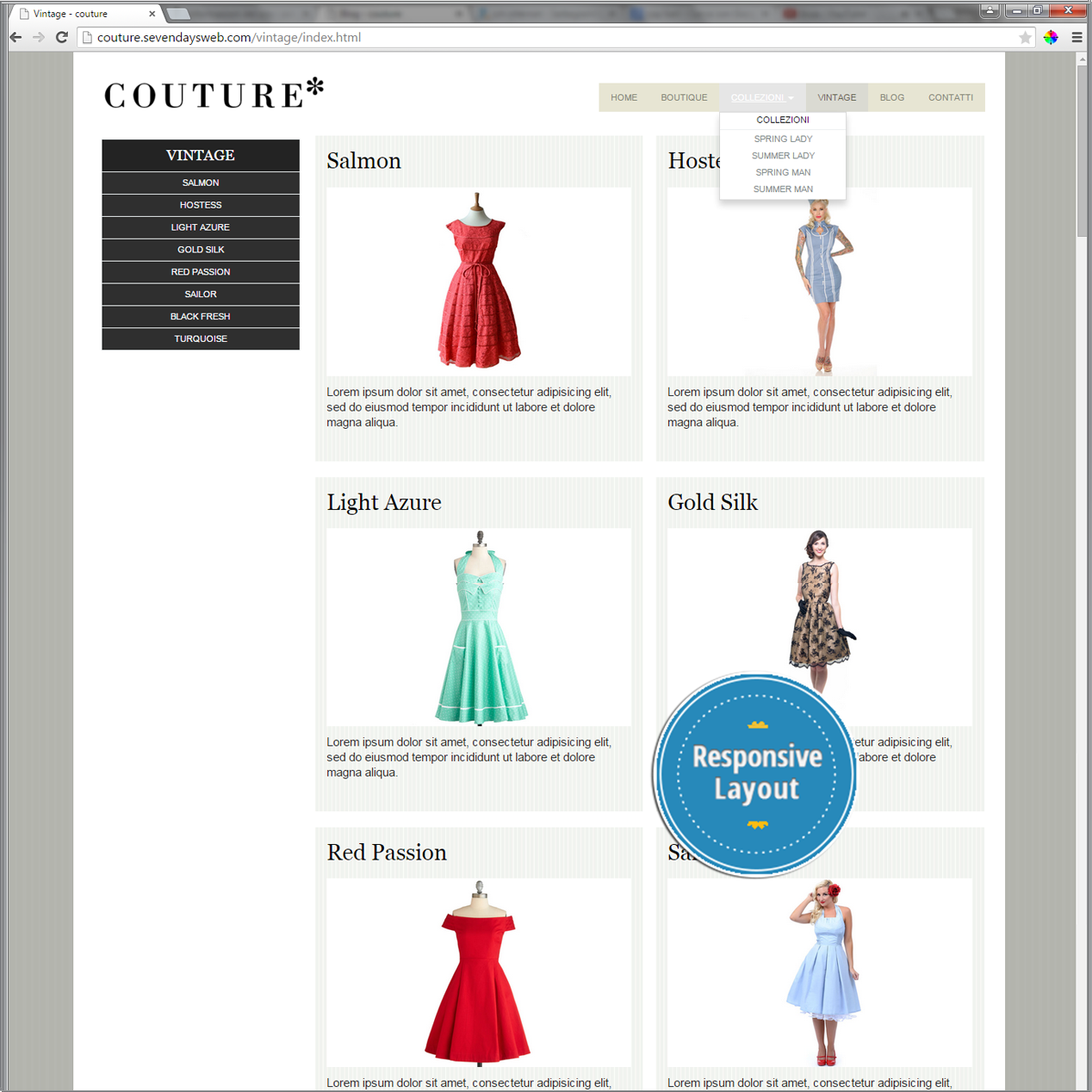The height and width of the screenshot is (1092, 1092).
Task: Bookmark the page using the star icon
Action: (1025, 37)
